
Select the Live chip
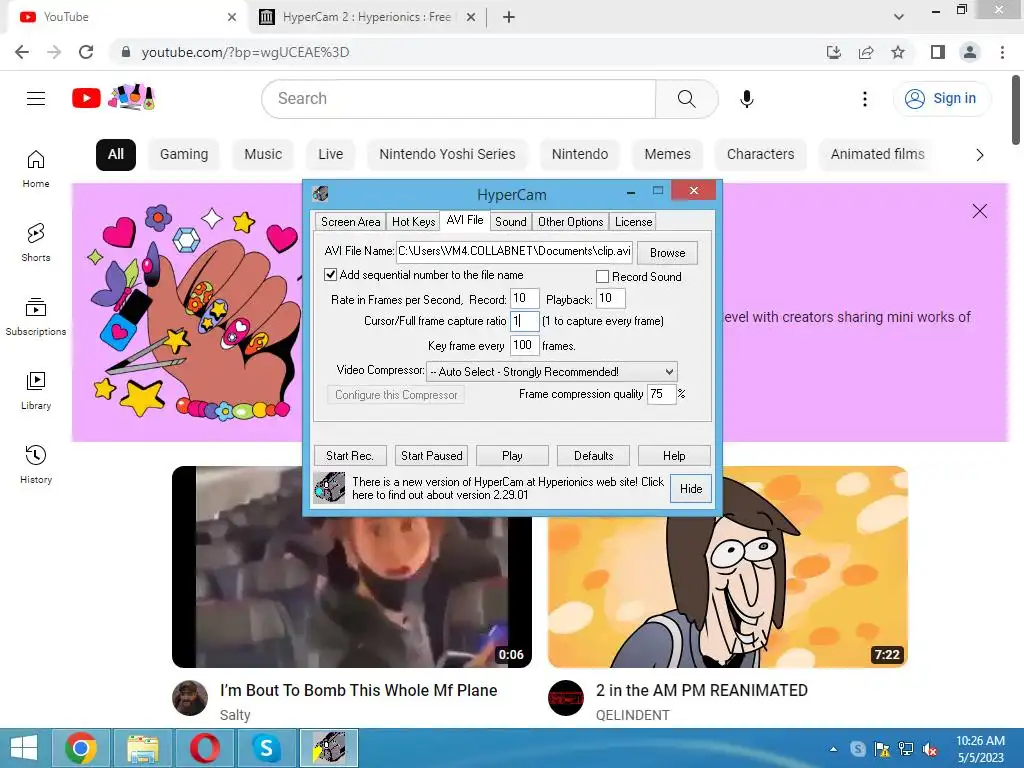(x=330, y=155)
